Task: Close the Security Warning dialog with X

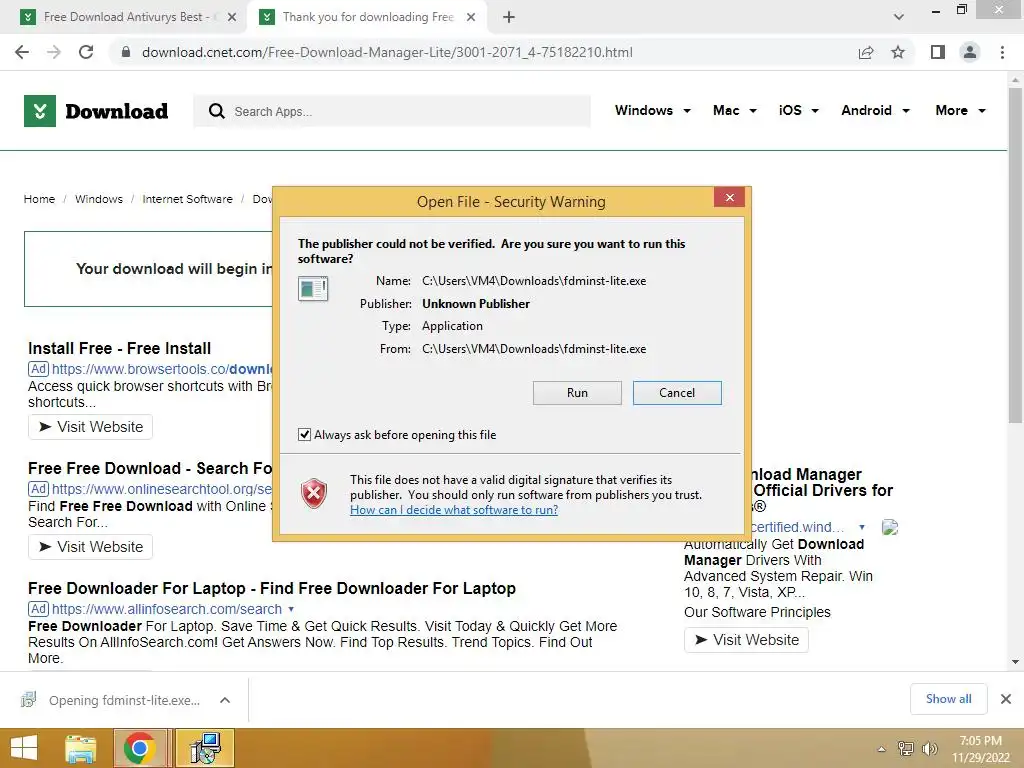Action: (729, 197)
